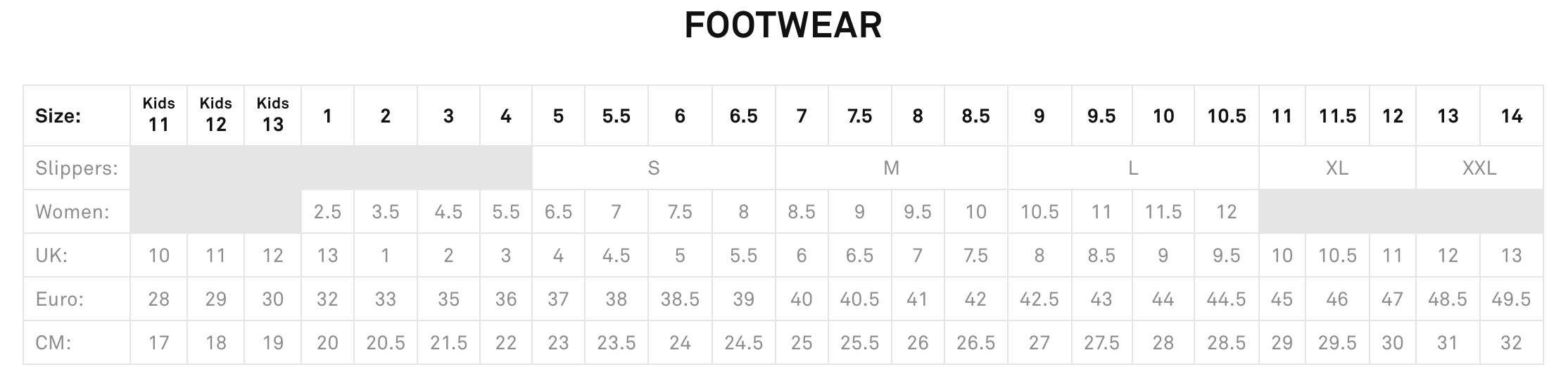Click the Euro 38.5 cell
1568x386 pixels.
pos(680,299)
